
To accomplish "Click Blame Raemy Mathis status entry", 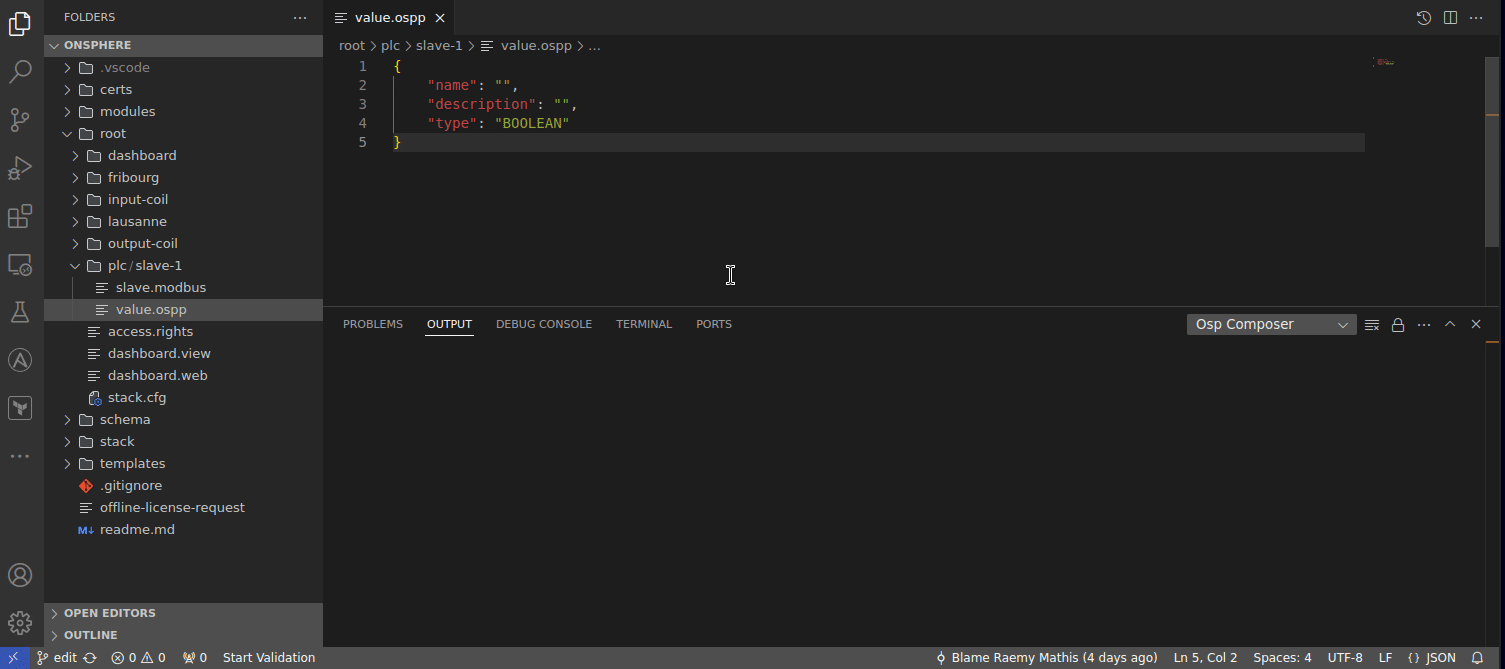I will (1047, 658).
